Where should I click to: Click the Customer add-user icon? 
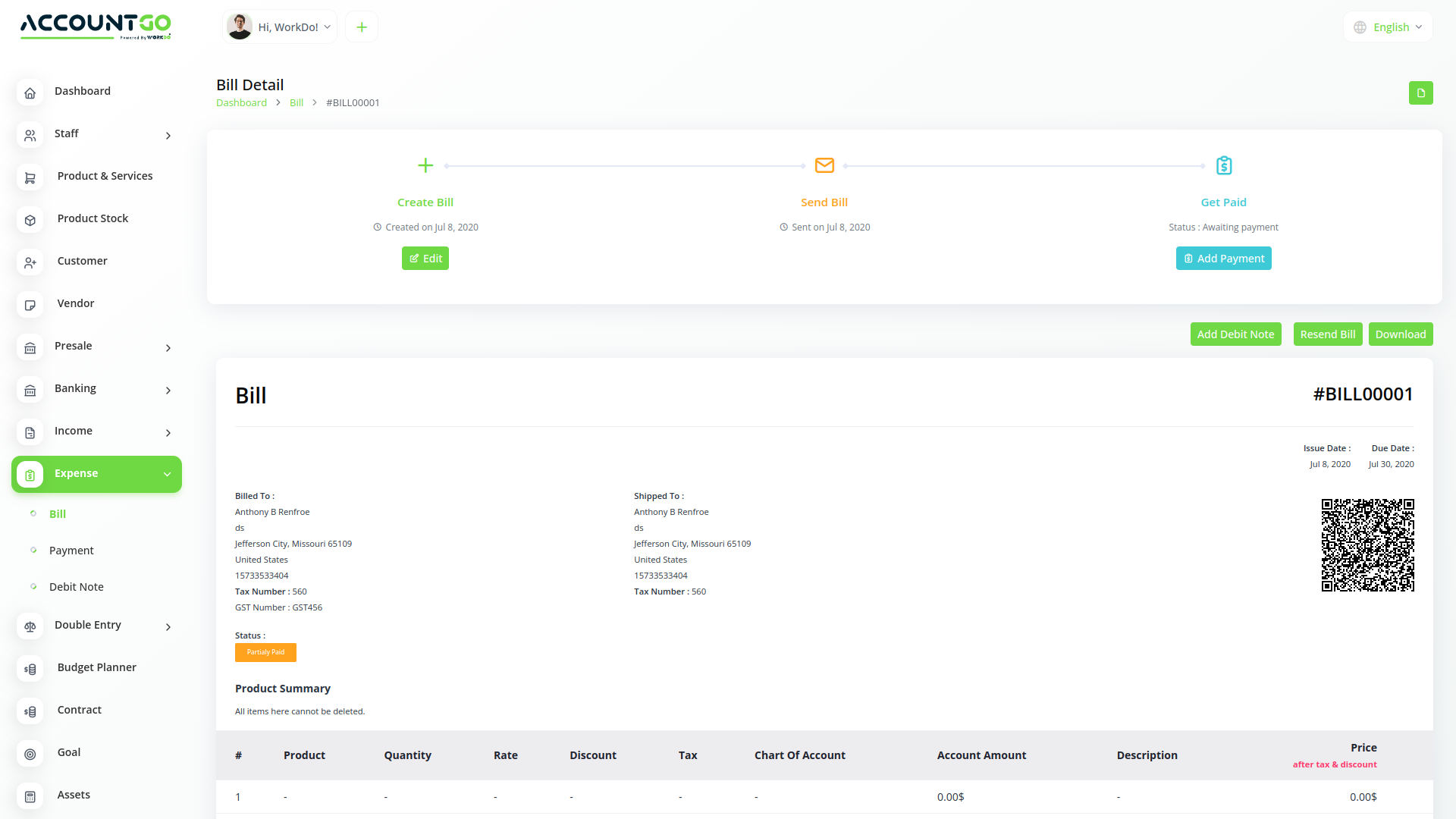[x=30, y=262]
